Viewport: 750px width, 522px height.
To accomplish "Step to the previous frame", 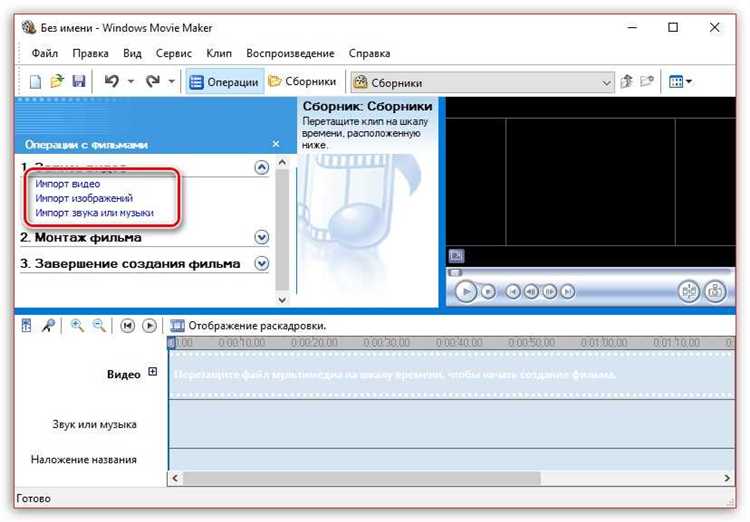I will point(531,291).
